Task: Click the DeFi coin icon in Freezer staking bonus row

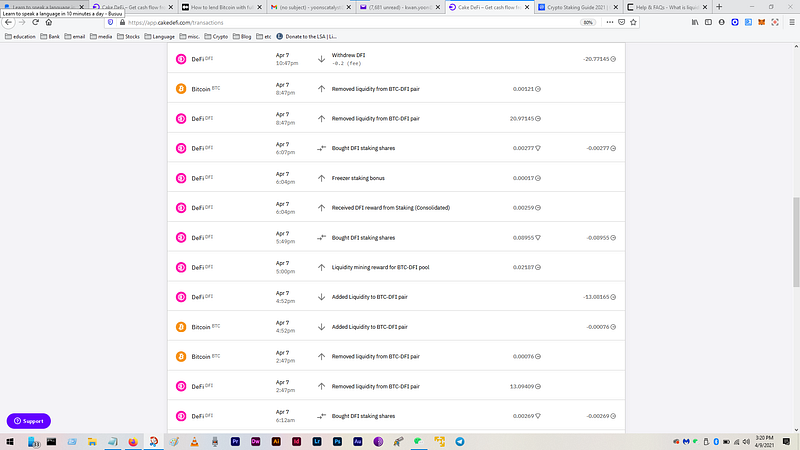Action: click(x=181, y=178)
